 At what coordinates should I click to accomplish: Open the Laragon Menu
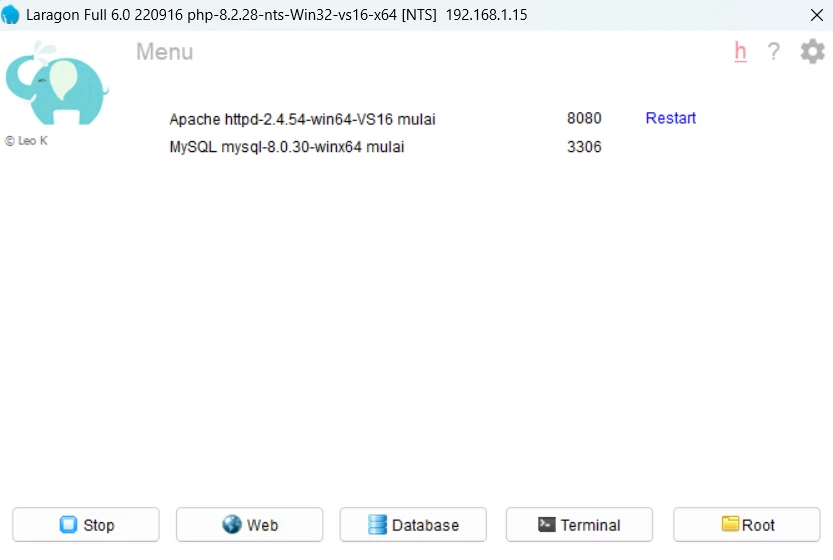164,52
